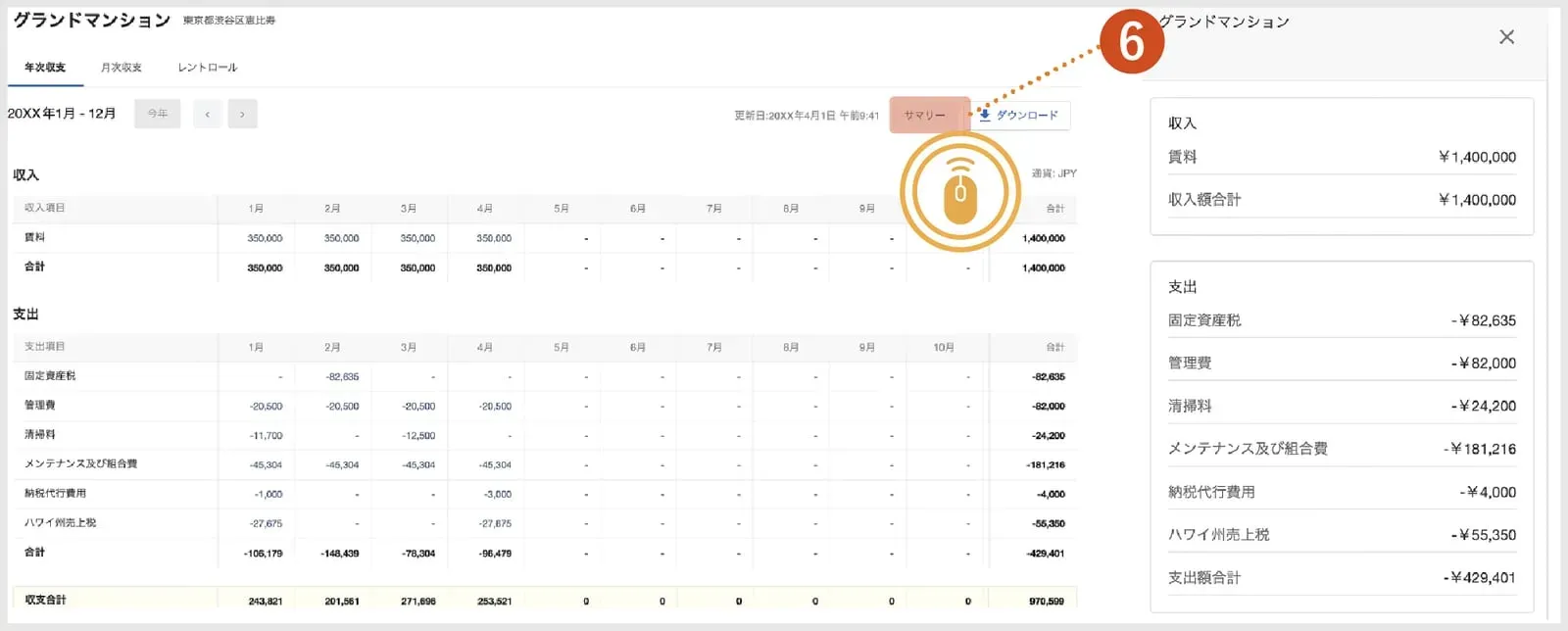The width and height of the screenshot is (1568, 631).
Task: Select the 賃料 income row label
Action: [x=34, y=237]
